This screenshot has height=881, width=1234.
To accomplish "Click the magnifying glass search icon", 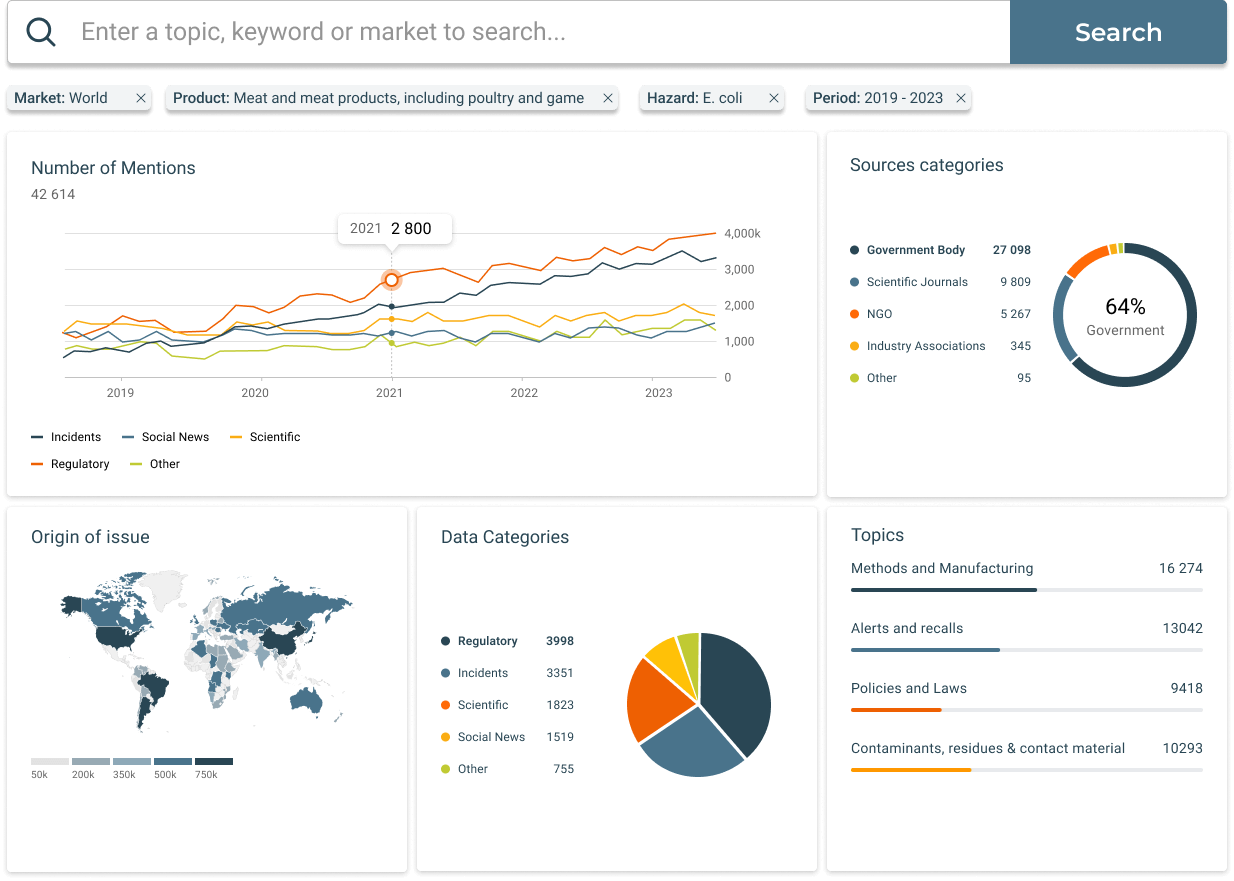I will click(x=40, y=31).
